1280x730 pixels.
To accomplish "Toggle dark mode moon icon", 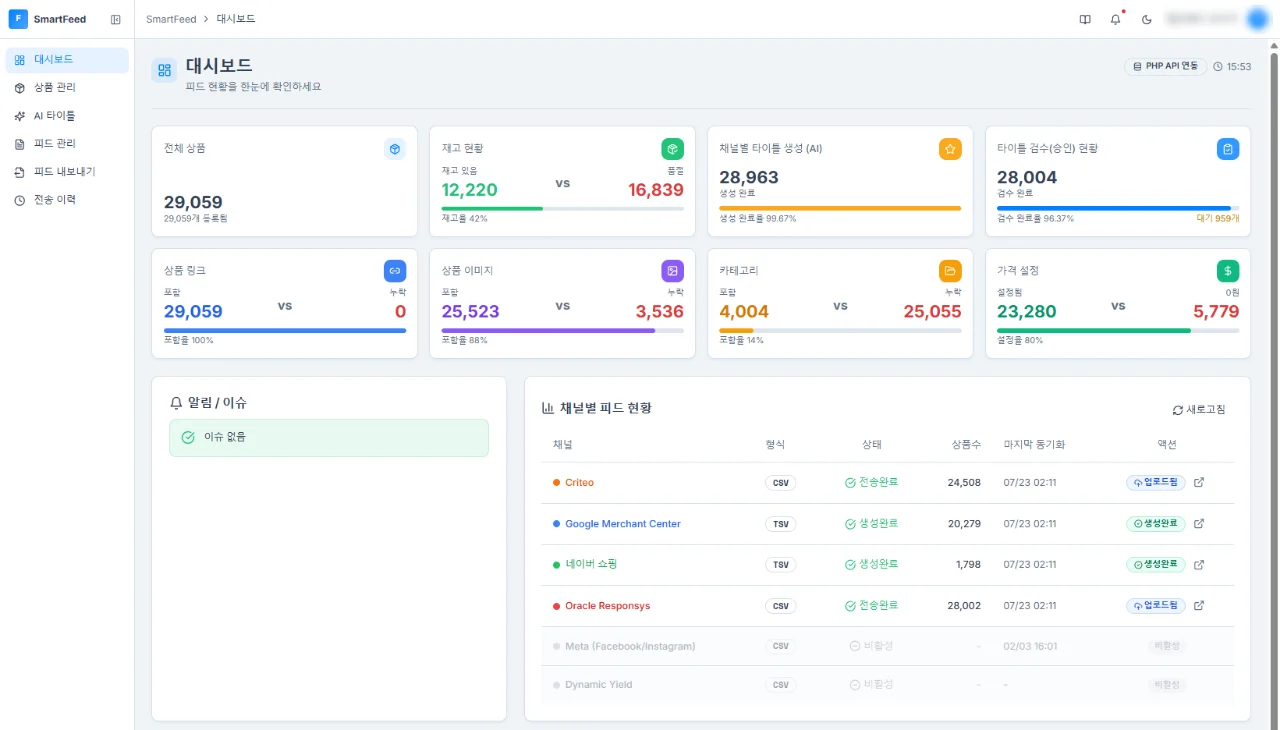I will tap(1147, 19).
